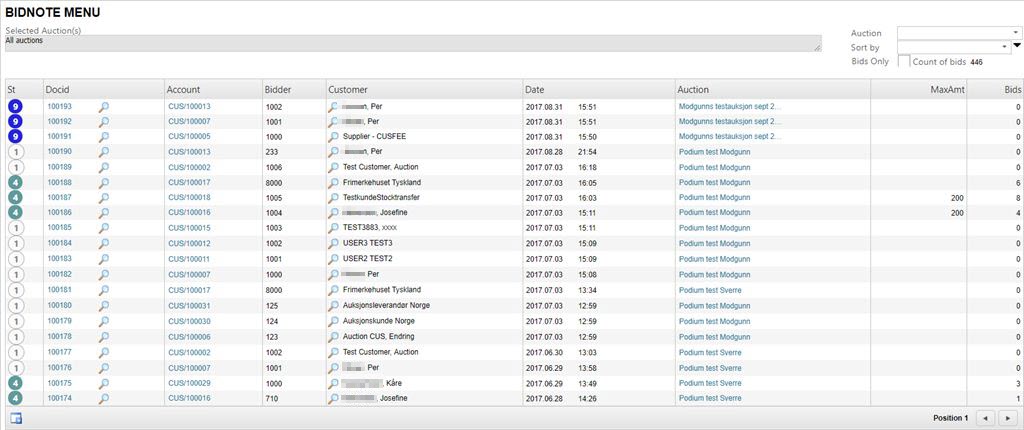Go to previous page with left arrow
The height and width of the screenshot is (430, 1024).
tap(985, 418)
